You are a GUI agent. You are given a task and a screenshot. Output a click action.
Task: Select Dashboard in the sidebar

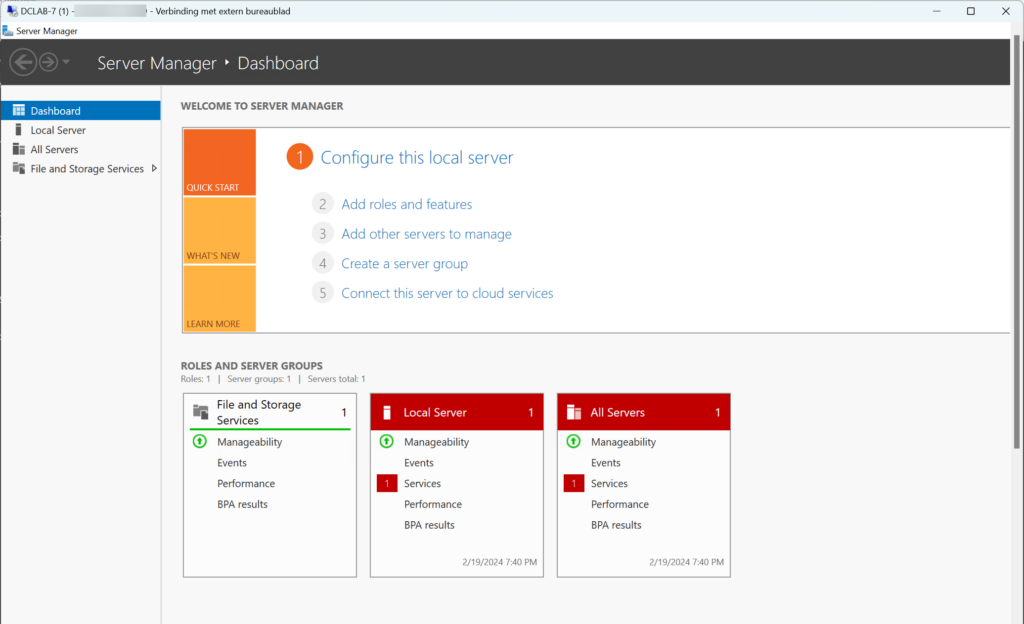click(x=80, y=110)
